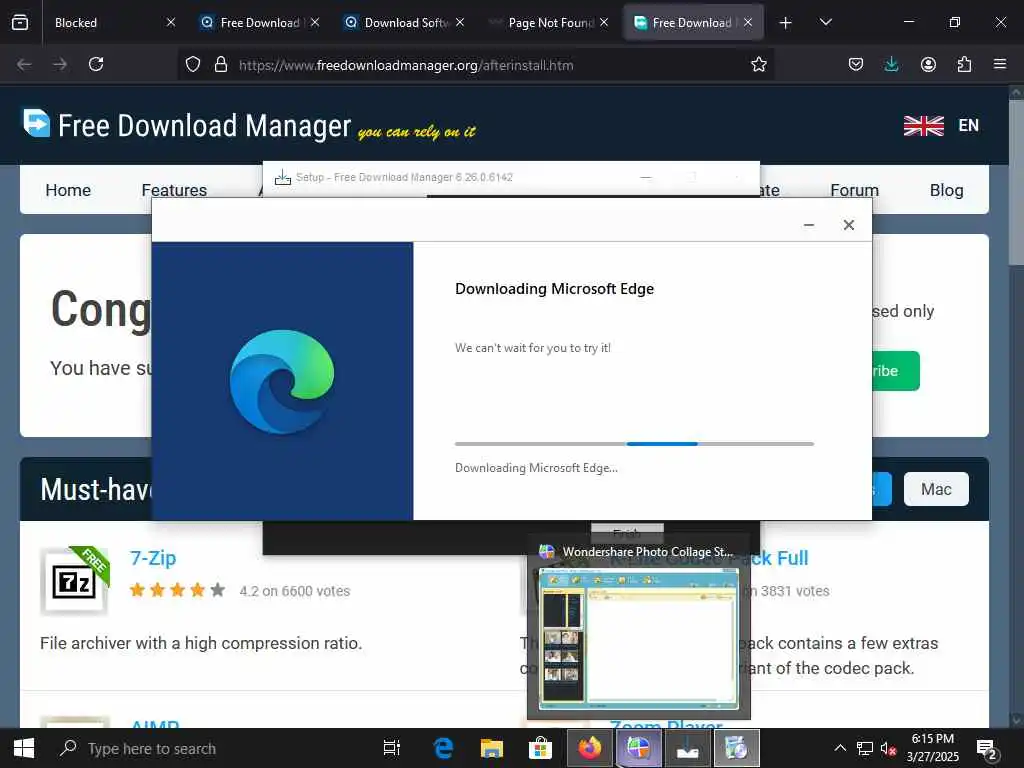The height and width of the screenshot is (768, 1024).
Task: Click the green Subscribe button
Action: [895, 371]
